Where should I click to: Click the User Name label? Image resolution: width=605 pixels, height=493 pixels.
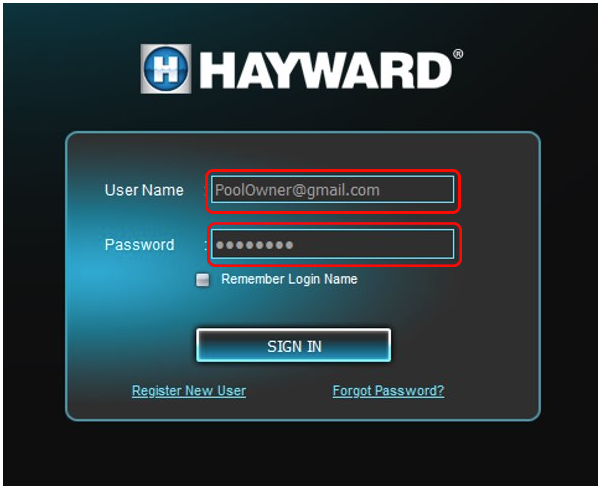(145, 191)
